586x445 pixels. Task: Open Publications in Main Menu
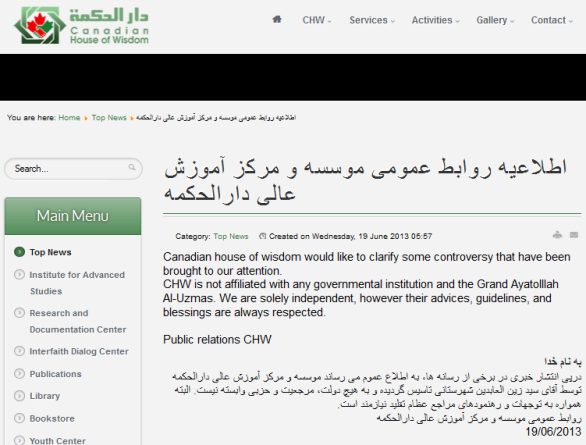[55, 374]
